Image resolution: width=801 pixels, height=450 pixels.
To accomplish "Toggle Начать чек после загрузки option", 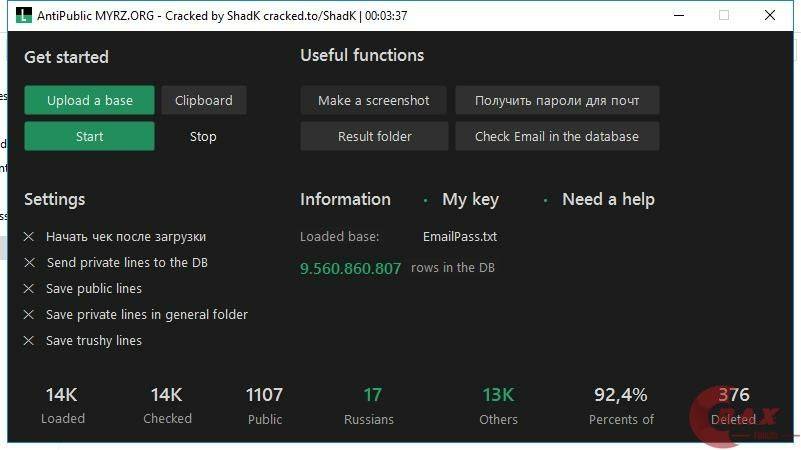I will tap(115, 236).
